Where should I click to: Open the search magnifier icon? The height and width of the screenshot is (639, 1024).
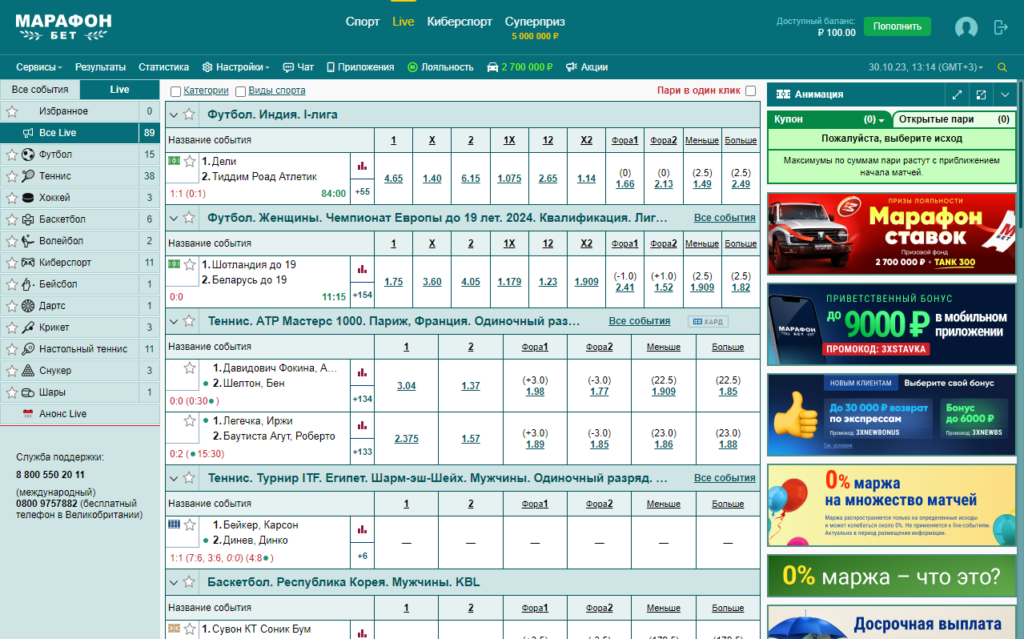(x=1002, y=67)
